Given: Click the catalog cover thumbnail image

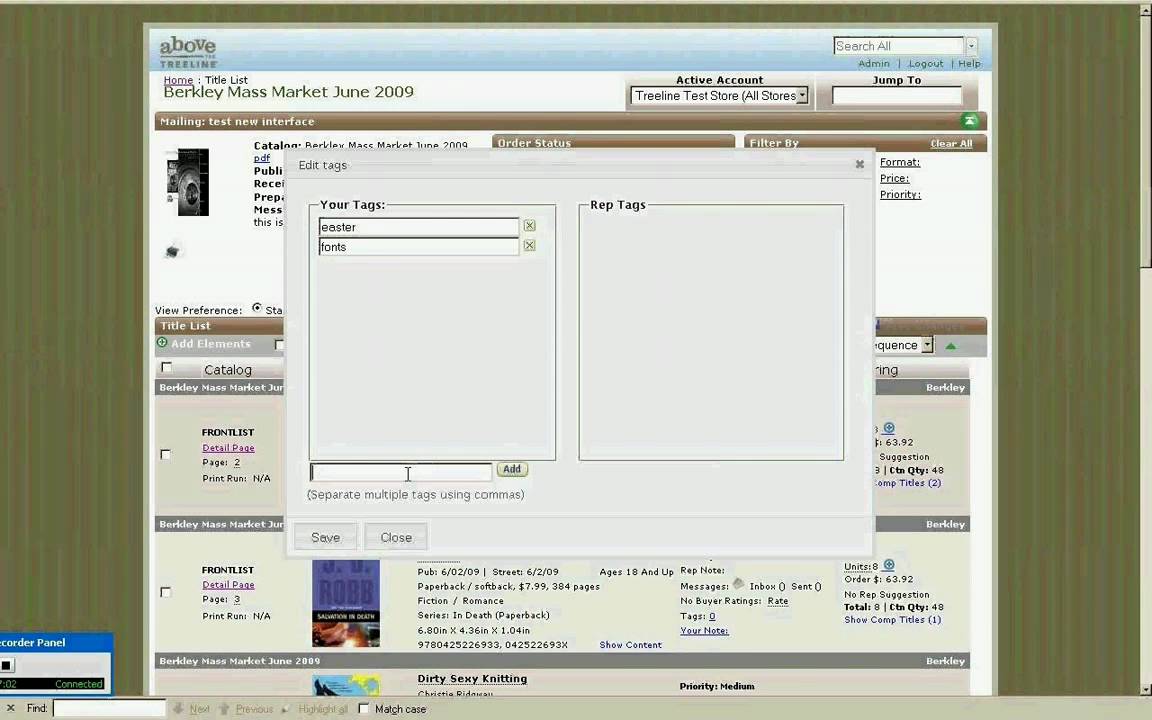Looking at the screenshot, I should click(x=187, y=181).
